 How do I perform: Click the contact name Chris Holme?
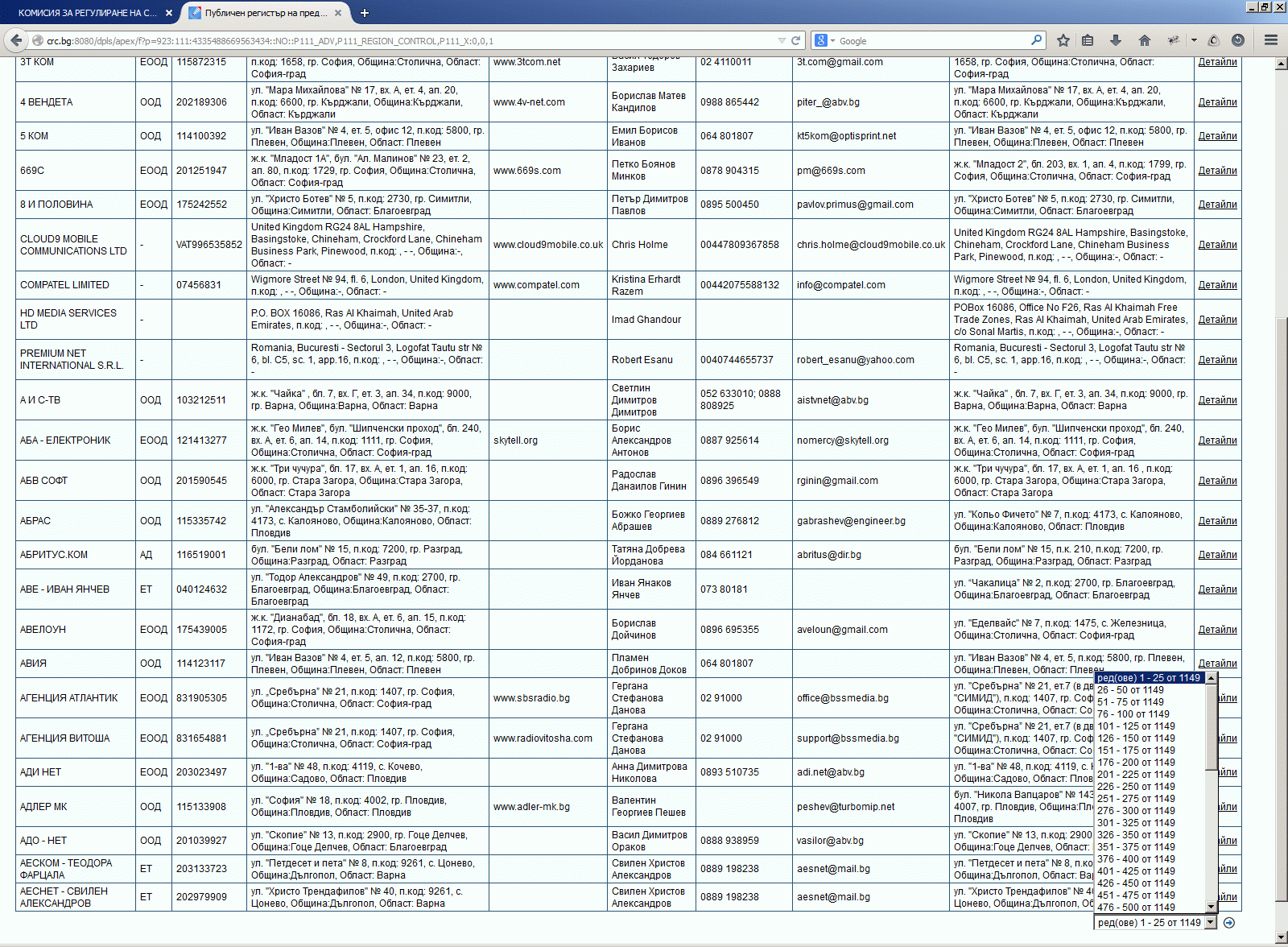pos(639,245)
